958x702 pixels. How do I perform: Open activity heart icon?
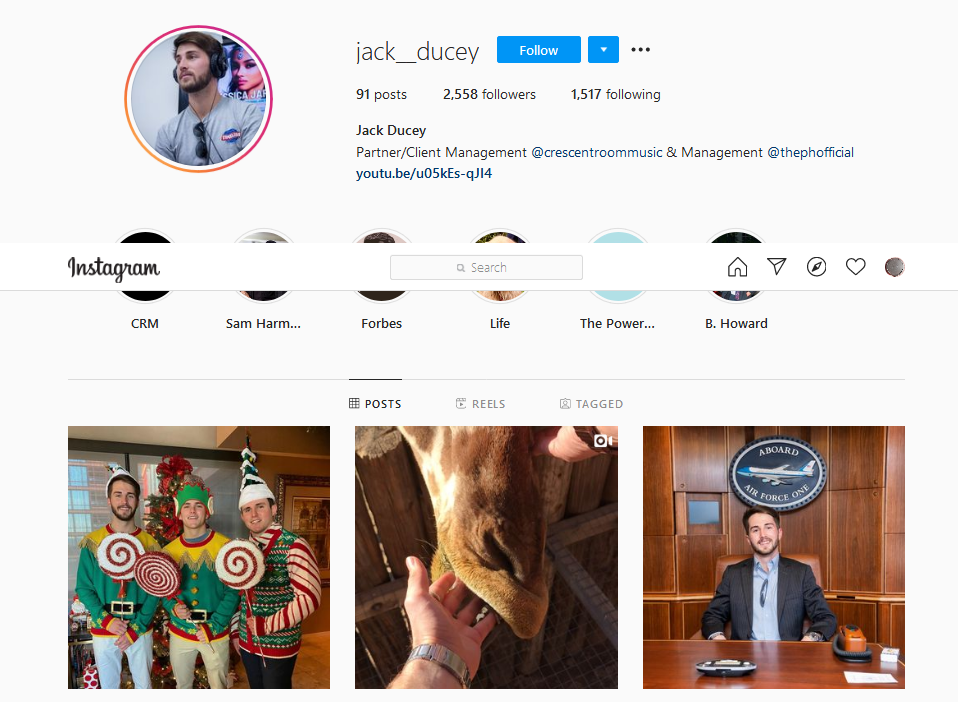click(855, 267)
